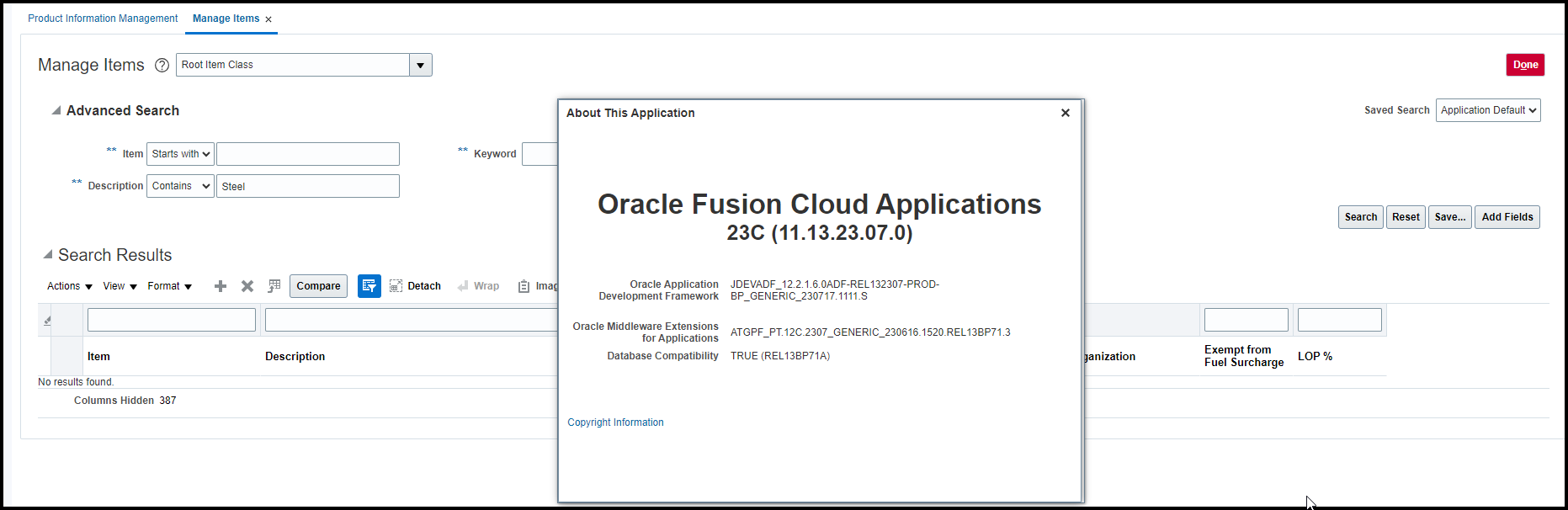Collapse the Search Results section

point(48,254)
